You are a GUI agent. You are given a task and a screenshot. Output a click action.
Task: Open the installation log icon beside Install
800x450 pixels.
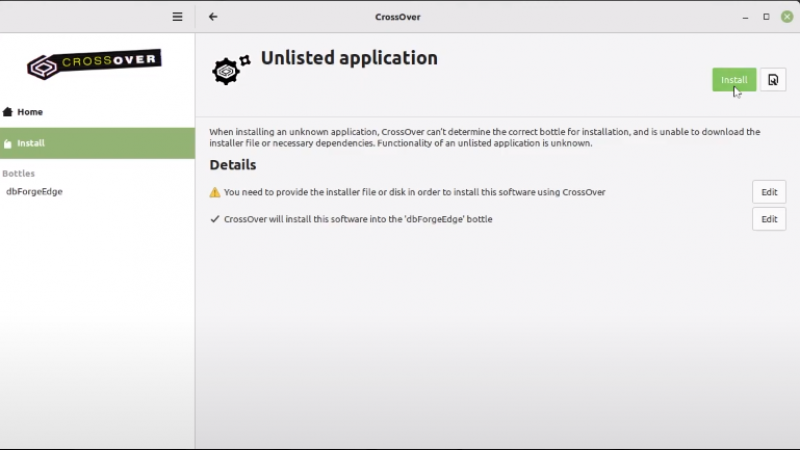(x=773, y=80)
